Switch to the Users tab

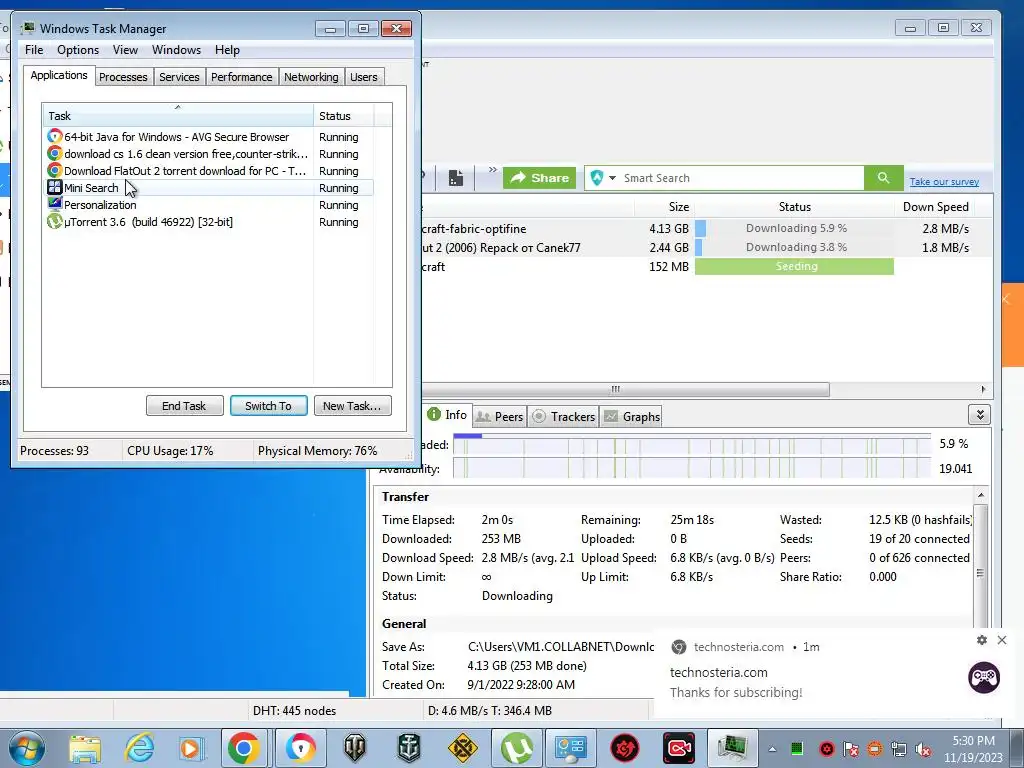[363, 77]
